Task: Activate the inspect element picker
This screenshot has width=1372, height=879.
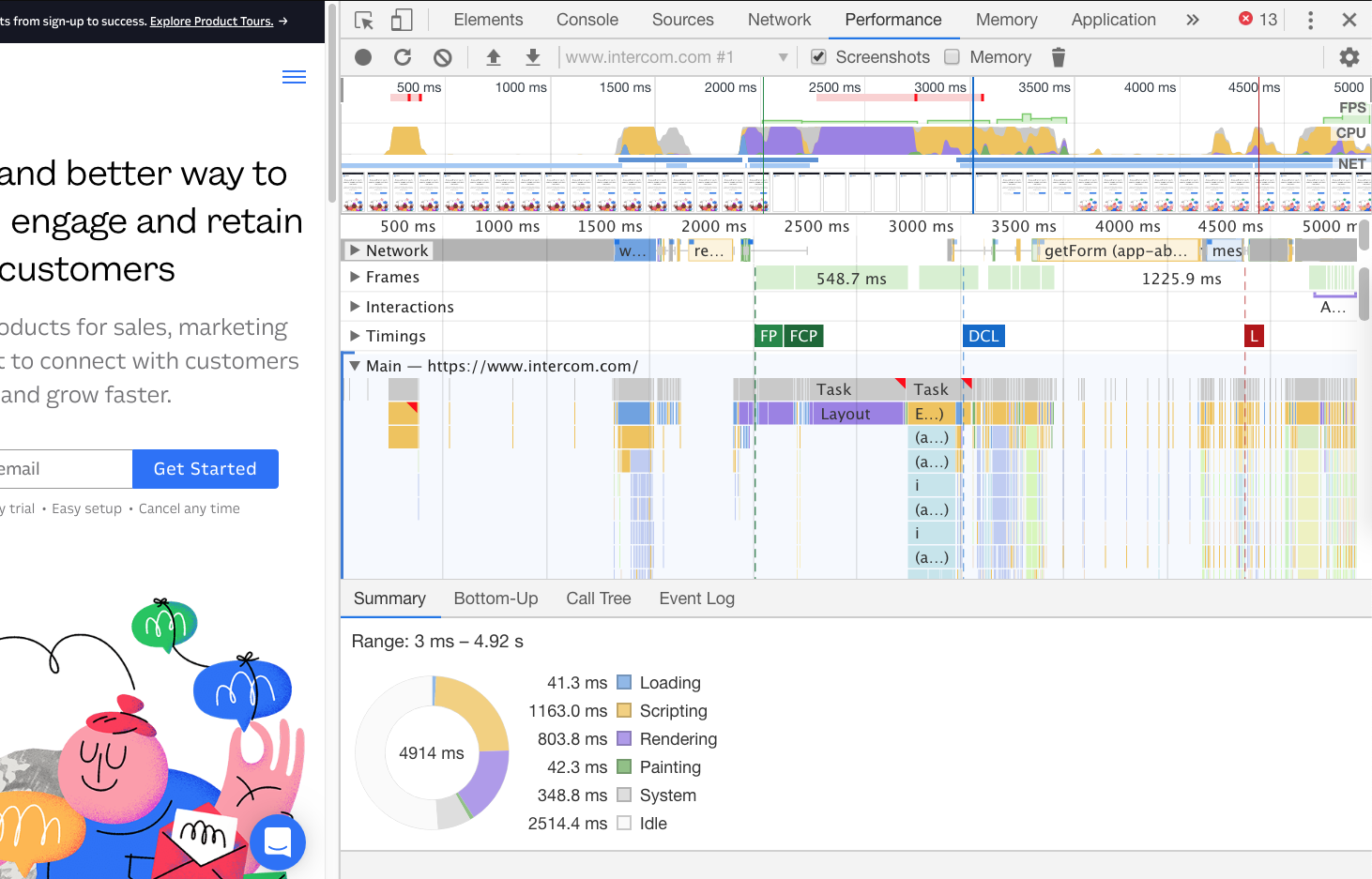Action: pyautogui.click(x=364, y=20)
